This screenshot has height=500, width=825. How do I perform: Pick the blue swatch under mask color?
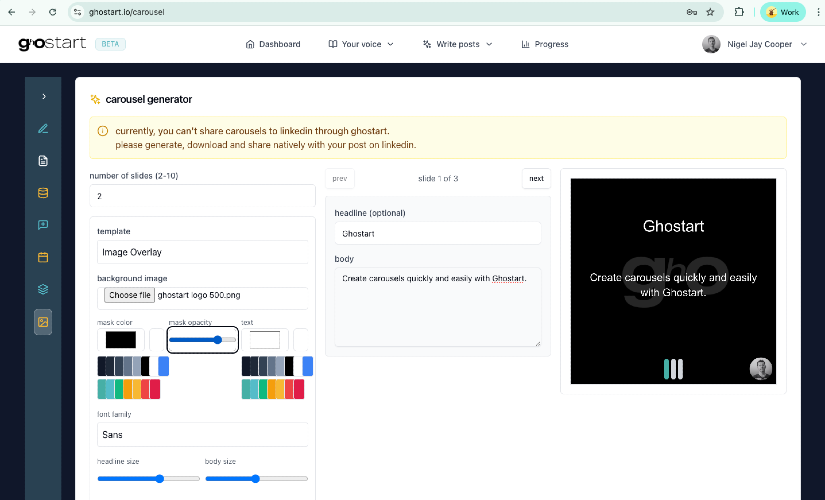point(164,366)
